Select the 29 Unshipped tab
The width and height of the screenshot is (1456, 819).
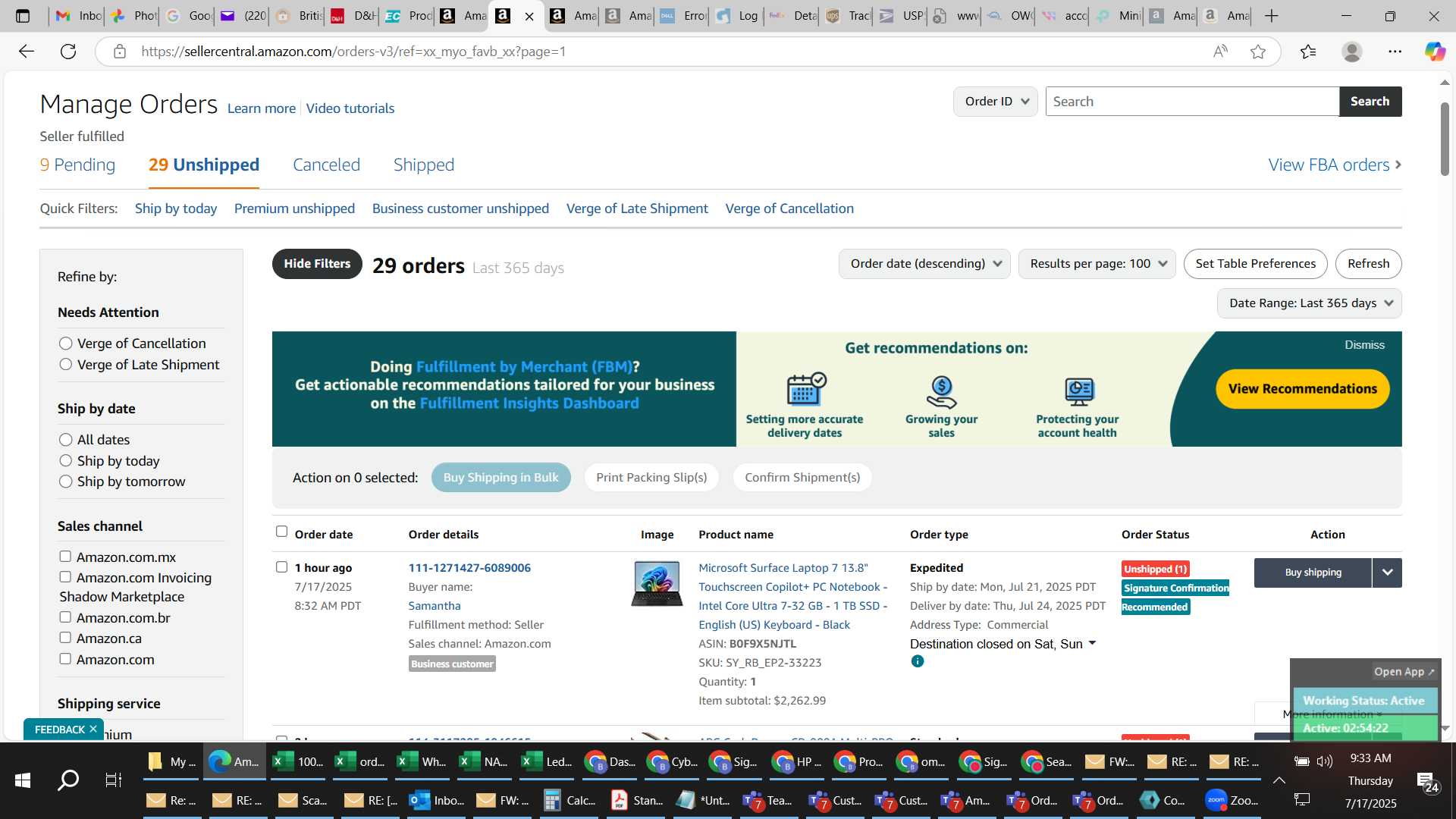204,165
